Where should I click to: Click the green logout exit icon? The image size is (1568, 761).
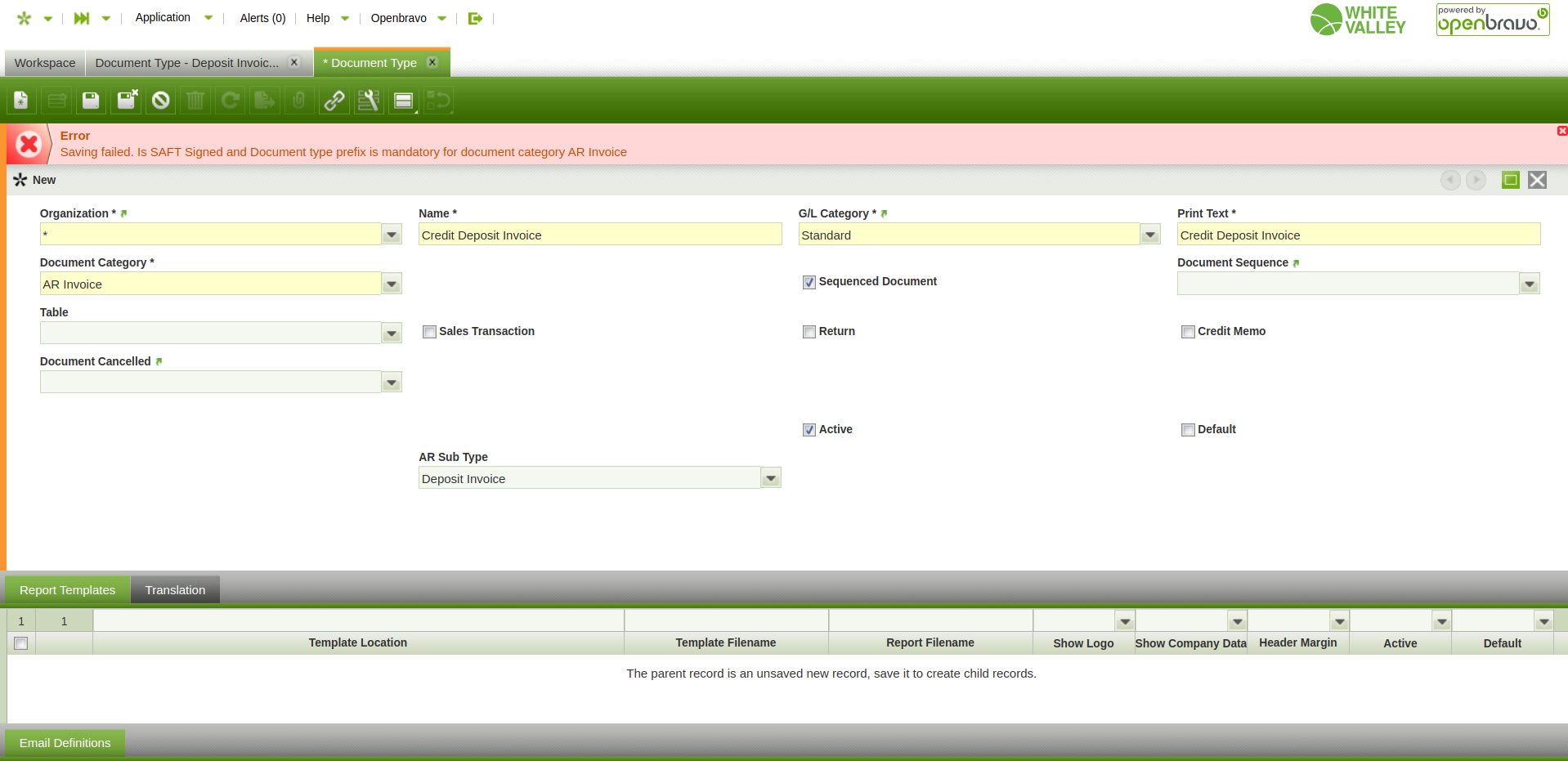tap(475, 18)
